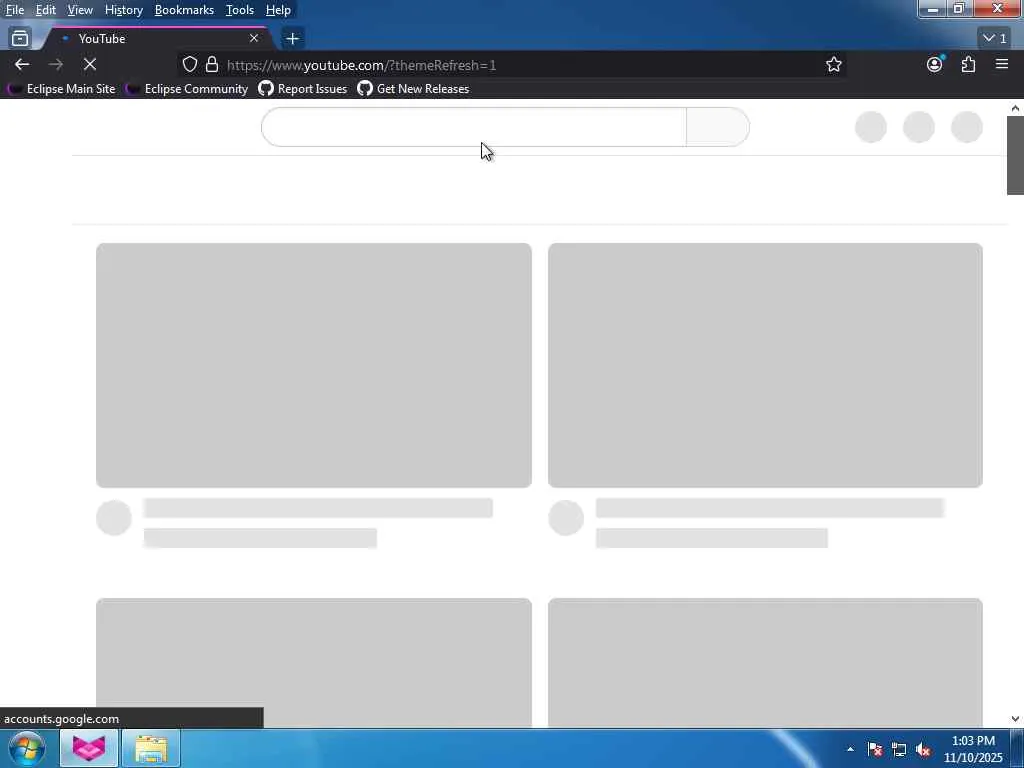This screenshot has width=1024, height=768.
Task: Click the scrollbar up arrow
Action: (x=1015, y=108)
